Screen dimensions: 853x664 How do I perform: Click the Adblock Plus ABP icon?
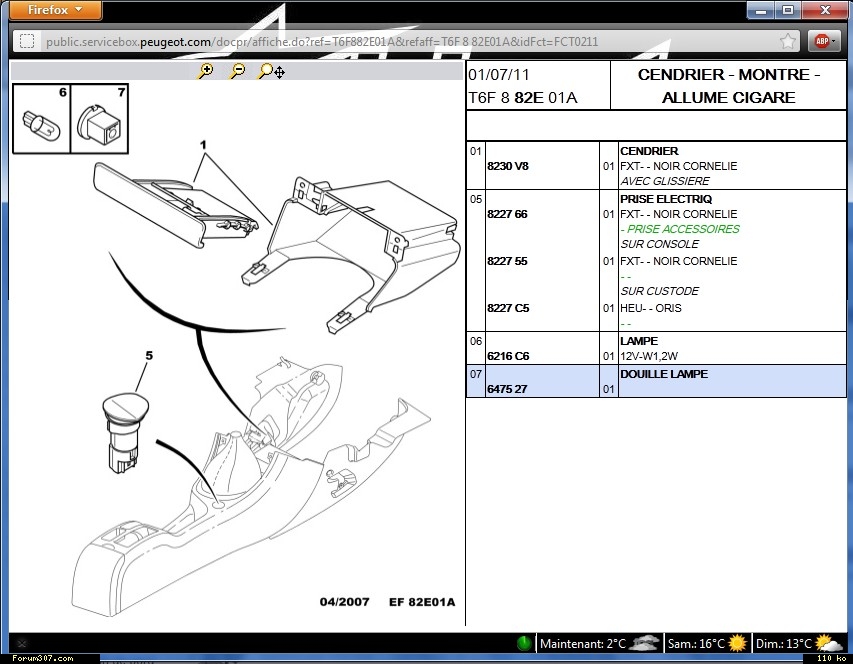tap(821, 41)
